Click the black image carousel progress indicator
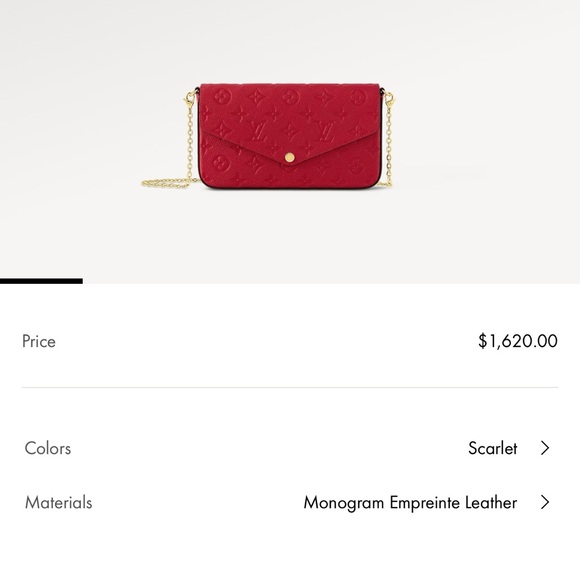 coord(41,281)
